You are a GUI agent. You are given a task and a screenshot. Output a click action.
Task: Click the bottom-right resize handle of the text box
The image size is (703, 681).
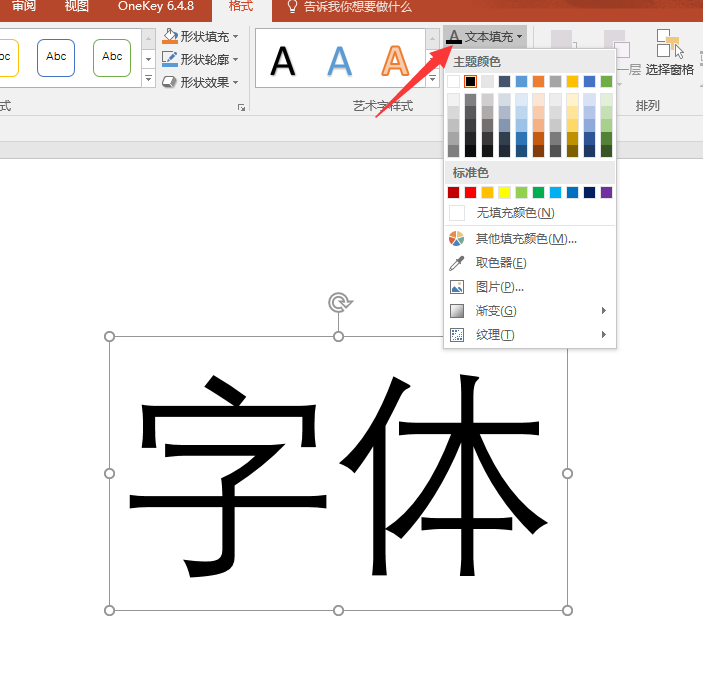[x=567, y=610]
